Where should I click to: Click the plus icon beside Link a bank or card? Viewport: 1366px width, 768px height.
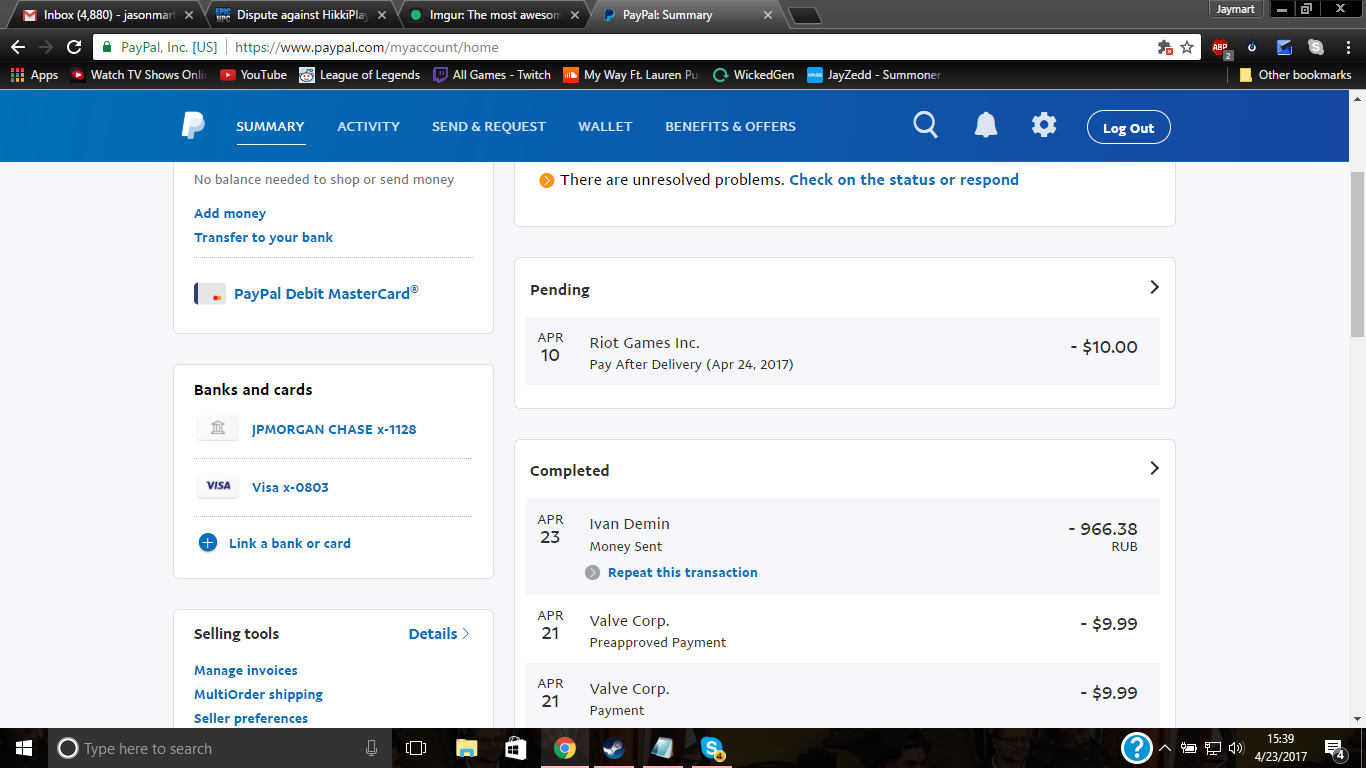click(x=208, y=543)
